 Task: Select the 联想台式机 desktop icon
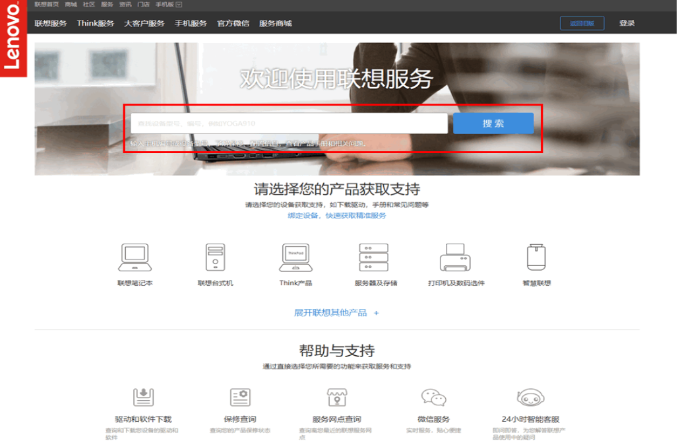(215, 257)
